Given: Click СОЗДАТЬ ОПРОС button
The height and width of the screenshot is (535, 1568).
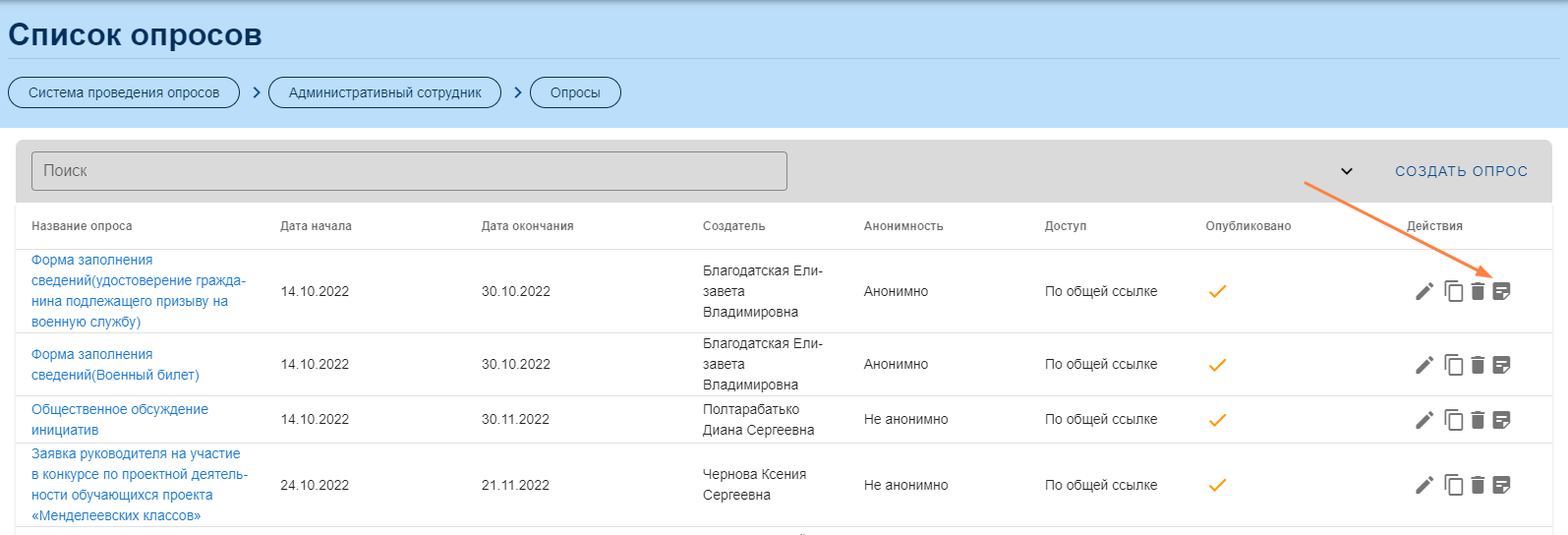Looking at the screenshot, I should (1461, 171).
